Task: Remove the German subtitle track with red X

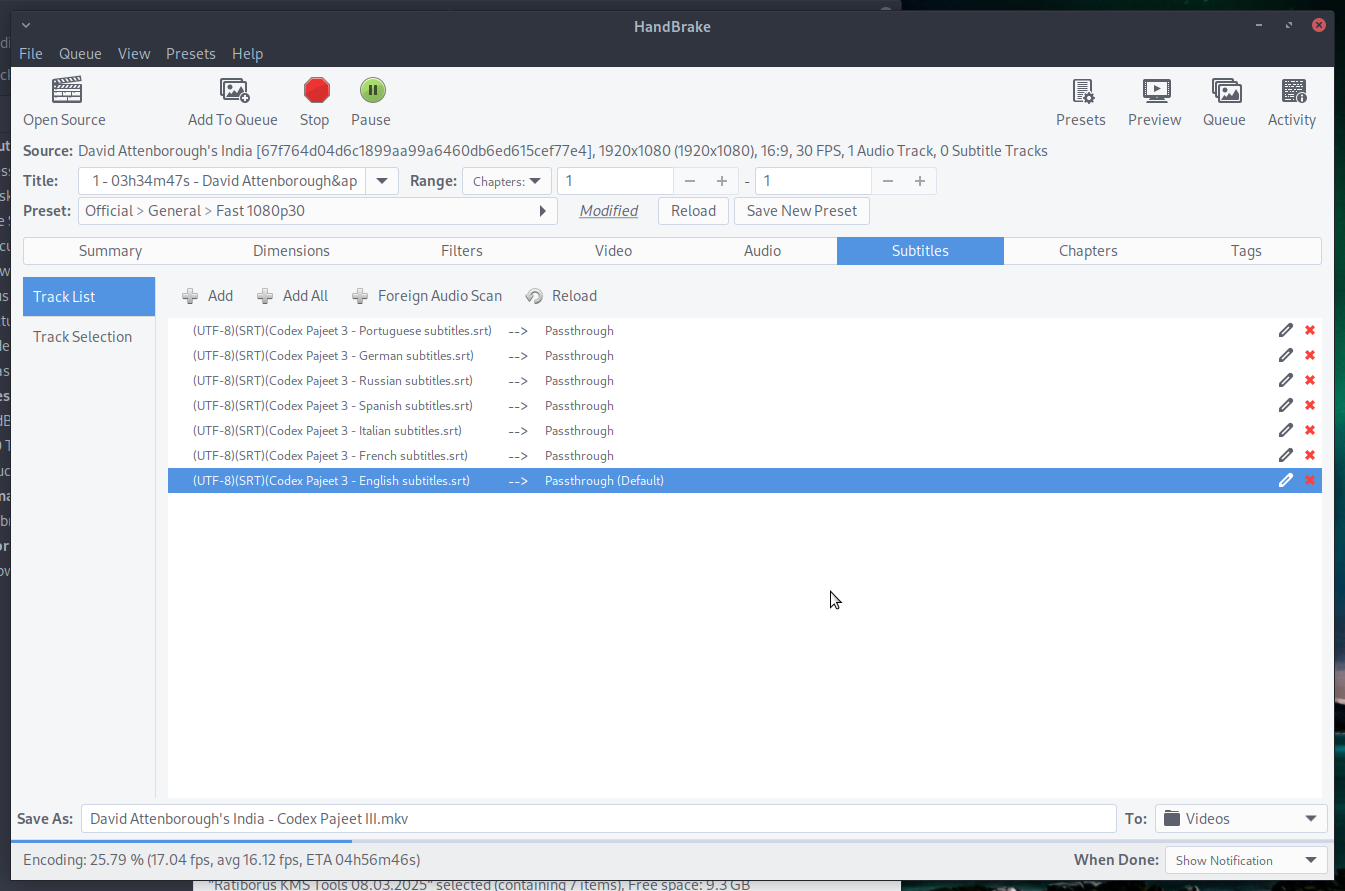Action: (1310, 355)
